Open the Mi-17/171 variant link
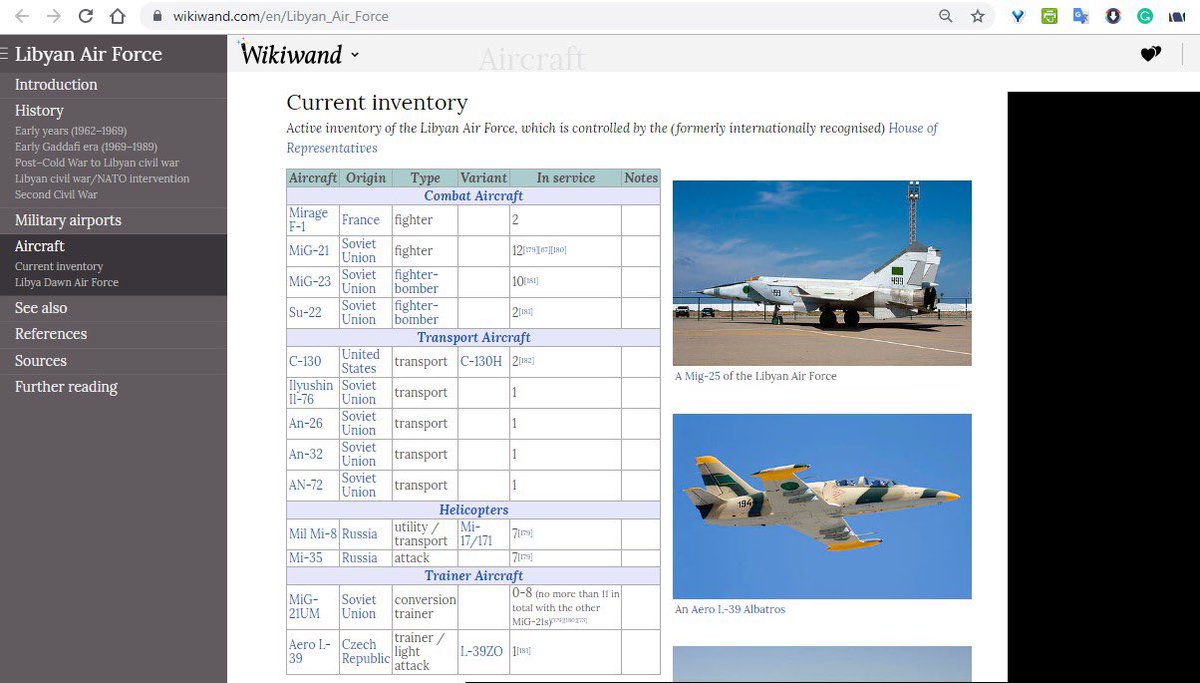This screenshot has height=683, width=1200. [476, 534]
